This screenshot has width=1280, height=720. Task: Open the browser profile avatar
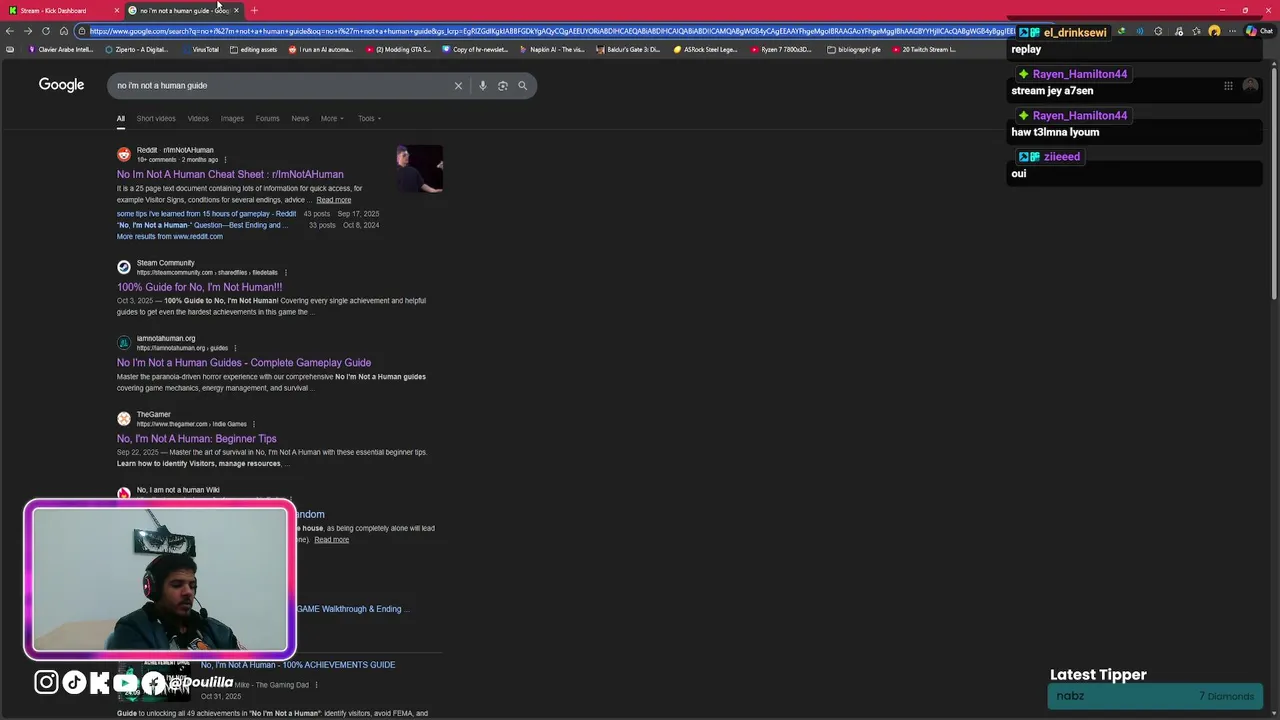pyautogui.click(x=1214, y=31)
